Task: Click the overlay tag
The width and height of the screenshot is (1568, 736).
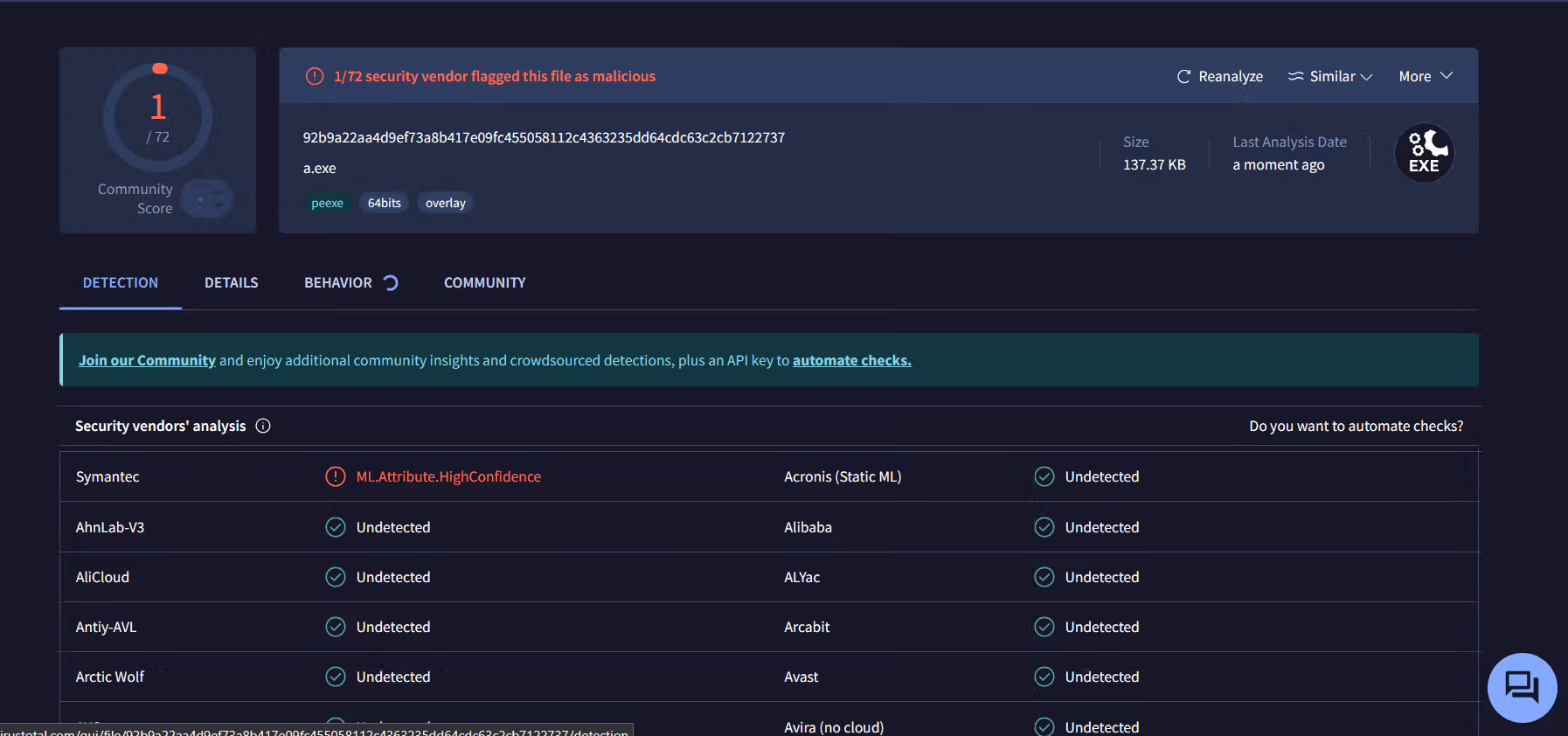Action: click(446, 203)
